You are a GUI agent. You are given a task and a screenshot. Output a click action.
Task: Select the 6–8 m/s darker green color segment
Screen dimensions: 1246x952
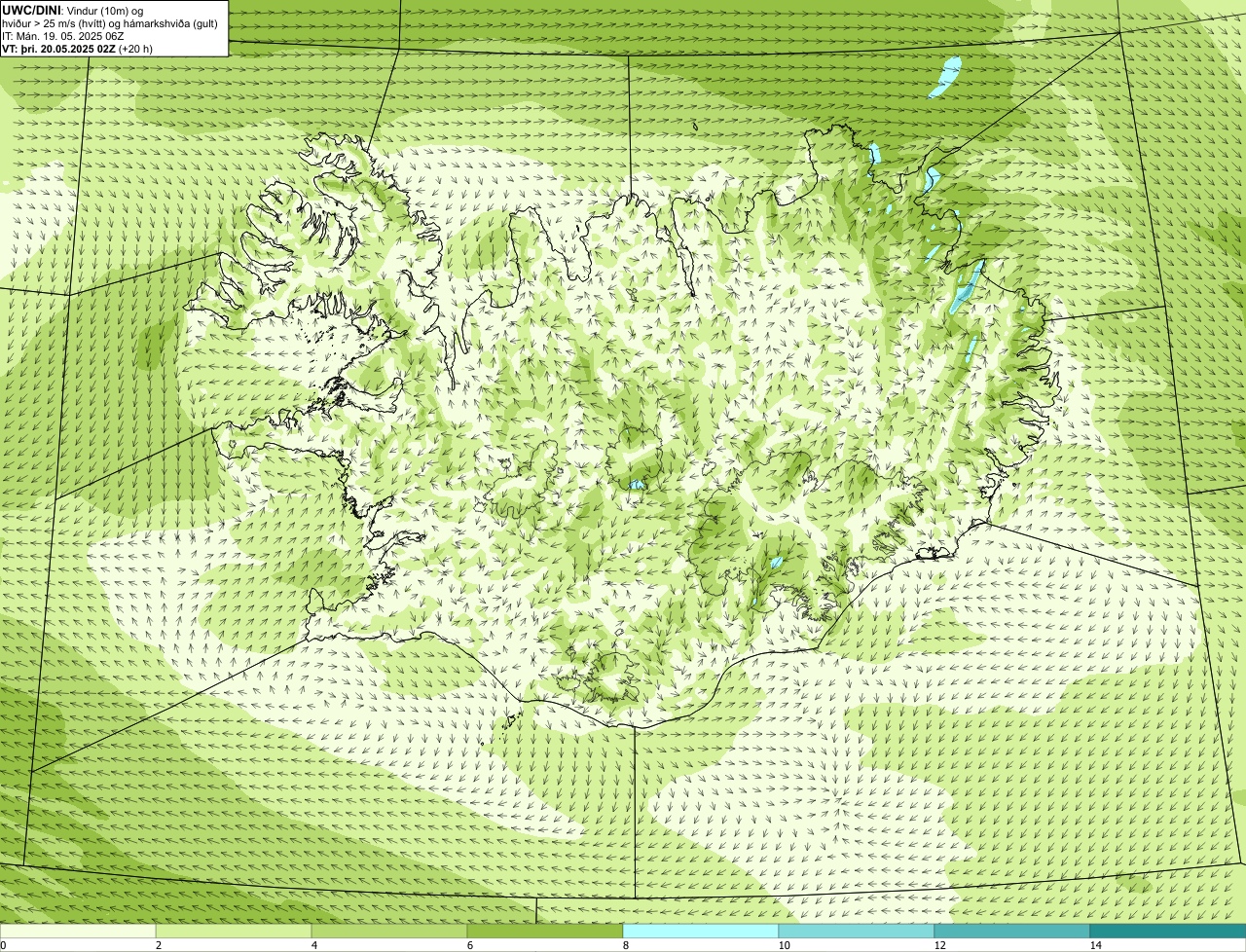(545, 931)
